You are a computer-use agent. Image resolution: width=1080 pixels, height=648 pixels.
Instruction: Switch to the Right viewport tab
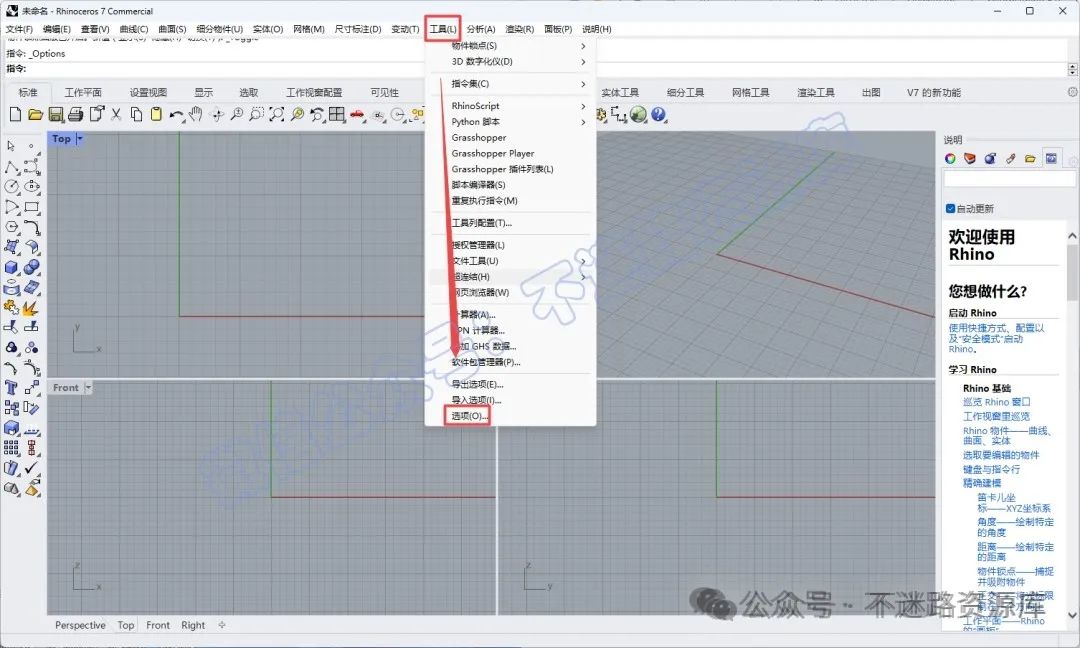[193, 625]
